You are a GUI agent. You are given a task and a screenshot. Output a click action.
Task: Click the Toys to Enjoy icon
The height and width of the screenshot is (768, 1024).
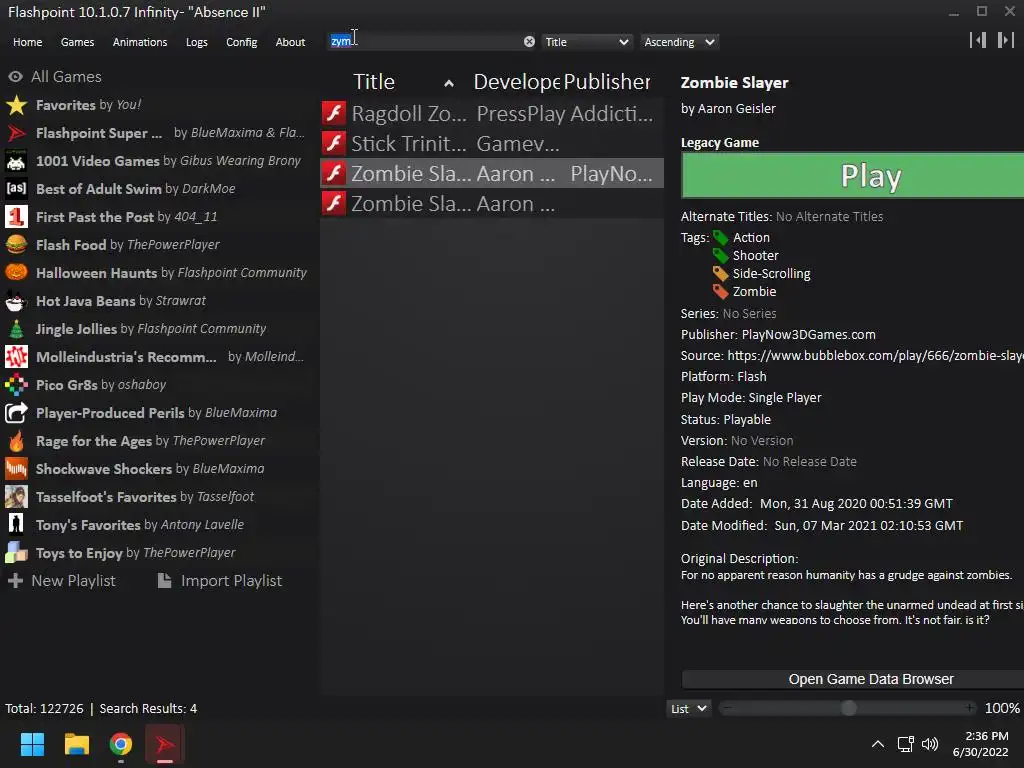(x=16, y=552)
